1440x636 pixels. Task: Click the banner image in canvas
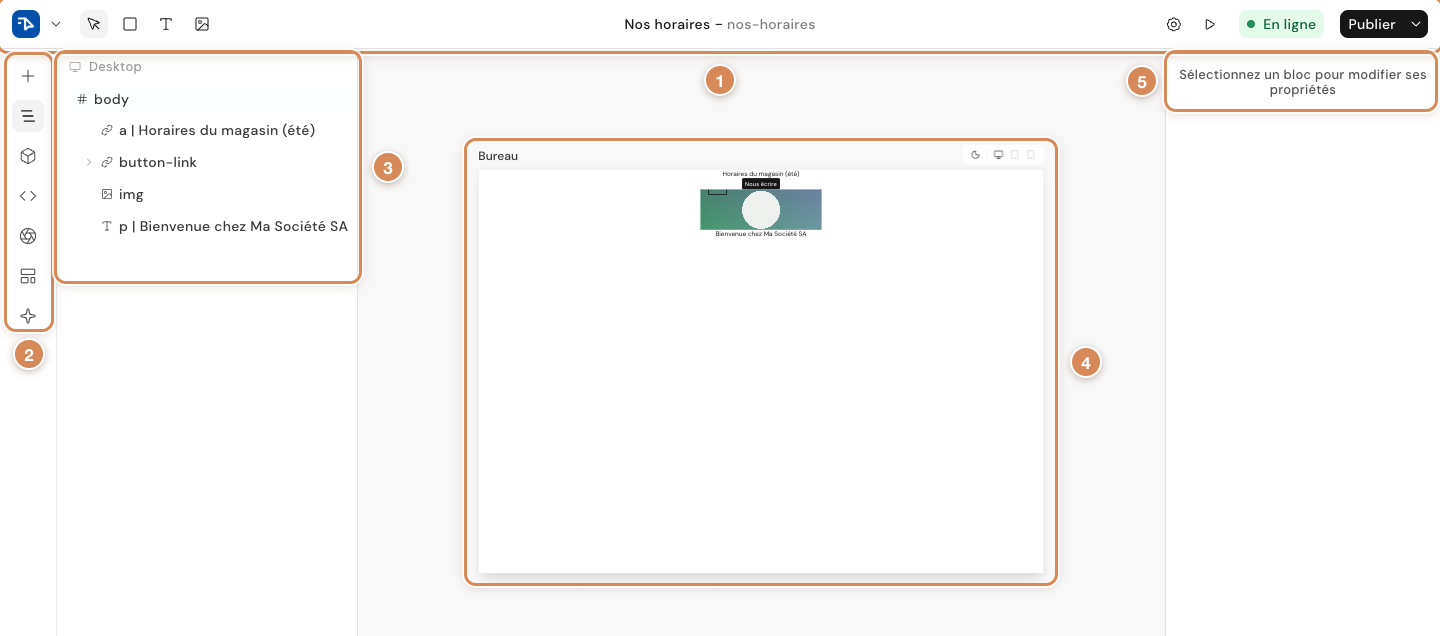(761, 209)
